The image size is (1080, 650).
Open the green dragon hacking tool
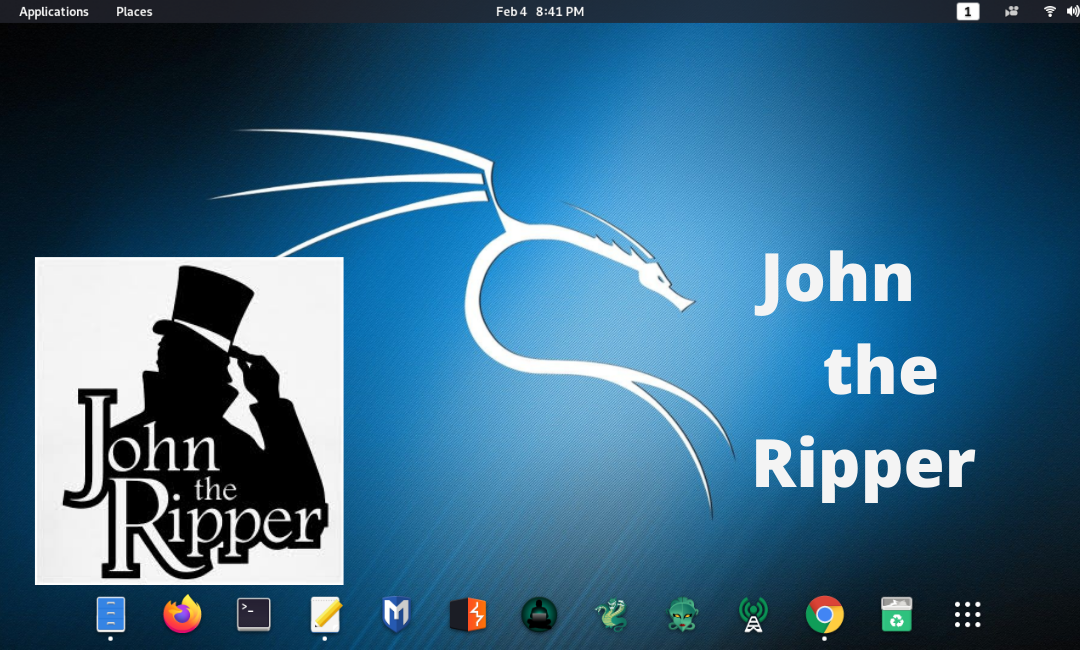pos(611,615)
